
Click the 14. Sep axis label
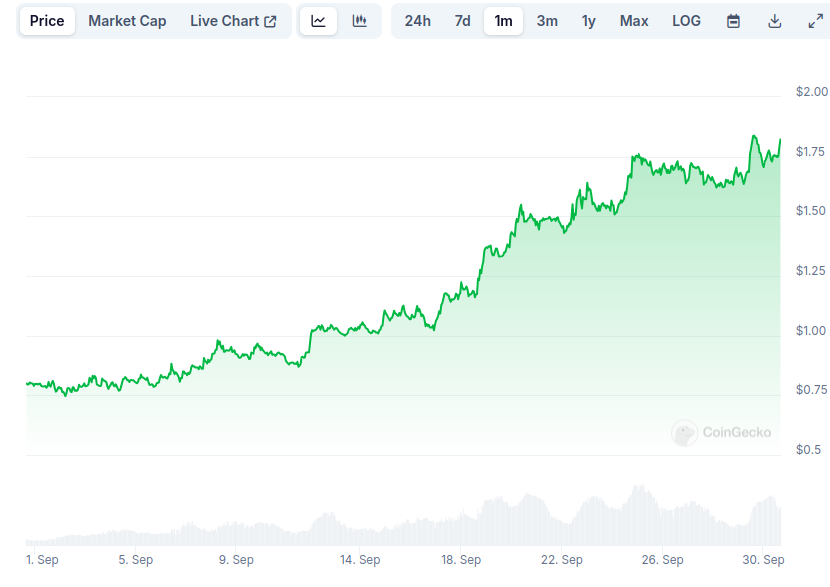tap(360, 559)
